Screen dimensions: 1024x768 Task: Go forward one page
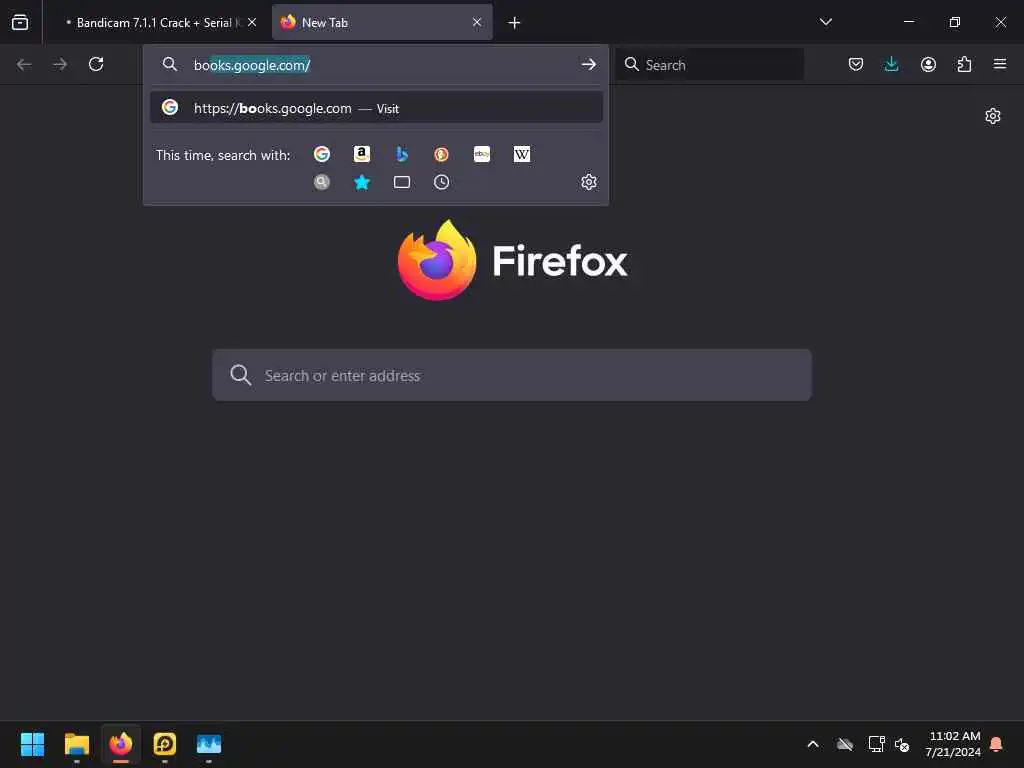(x=60, y=64)
